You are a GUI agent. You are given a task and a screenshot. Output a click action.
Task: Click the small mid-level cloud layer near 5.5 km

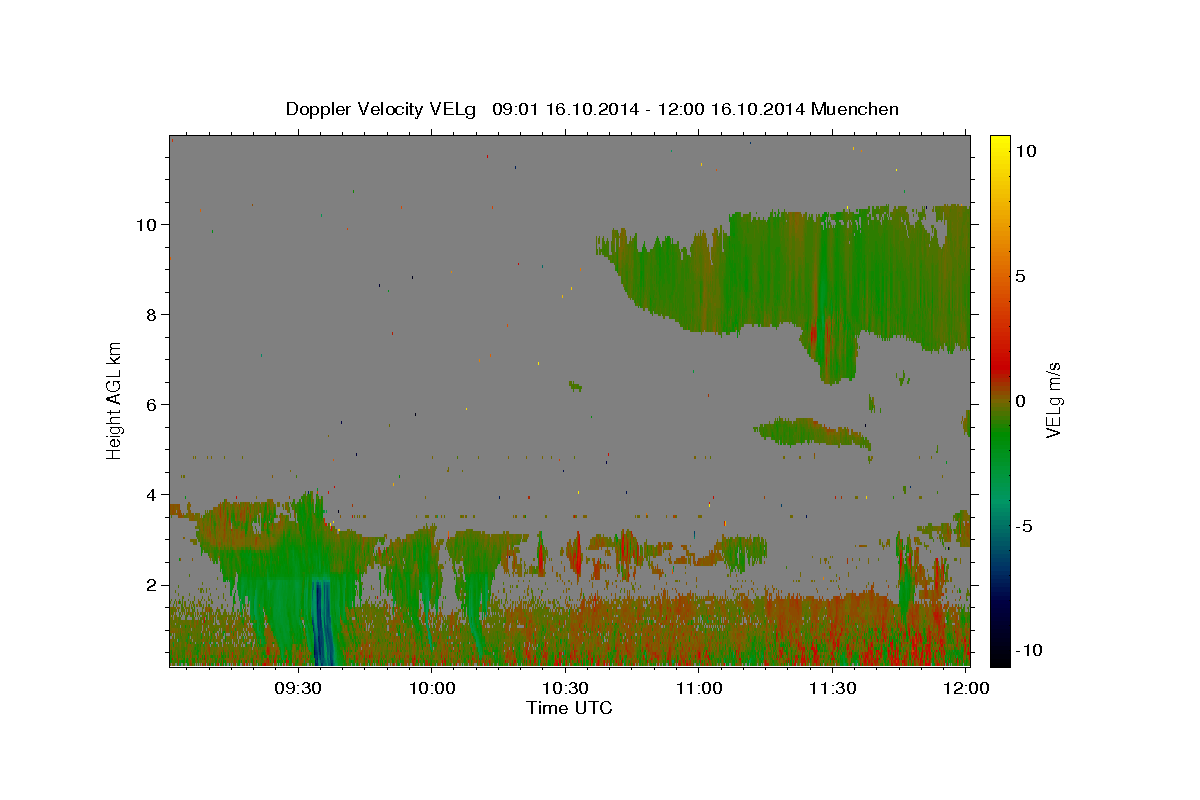point(812,433)
